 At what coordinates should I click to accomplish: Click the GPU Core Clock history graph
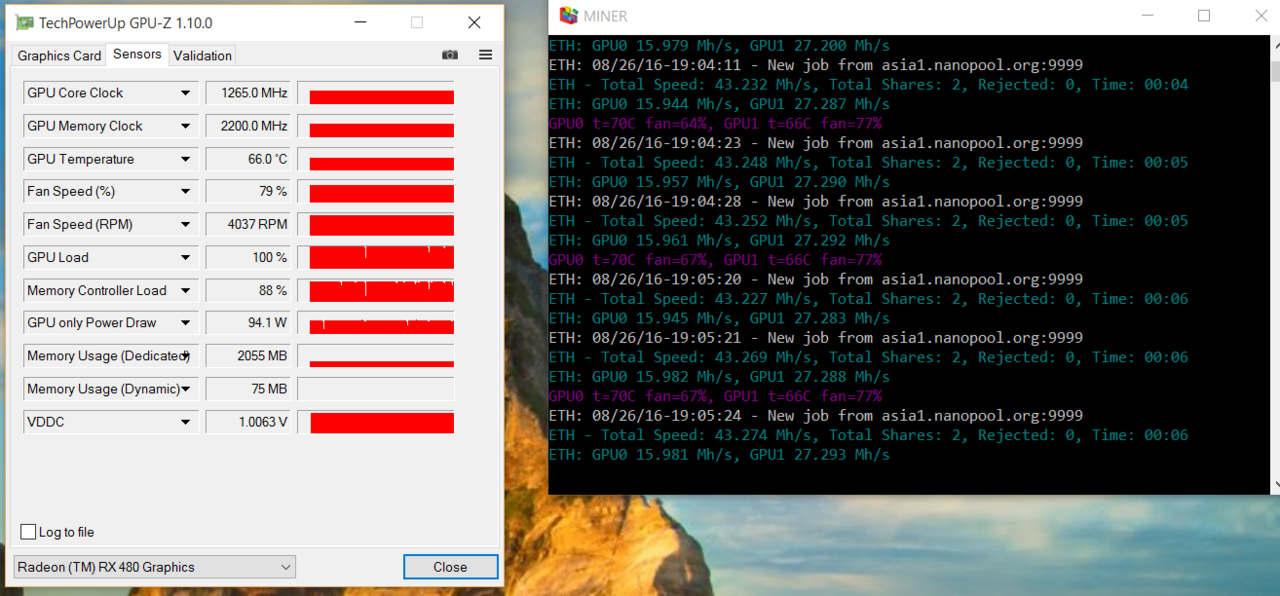[x=376, y=93]
